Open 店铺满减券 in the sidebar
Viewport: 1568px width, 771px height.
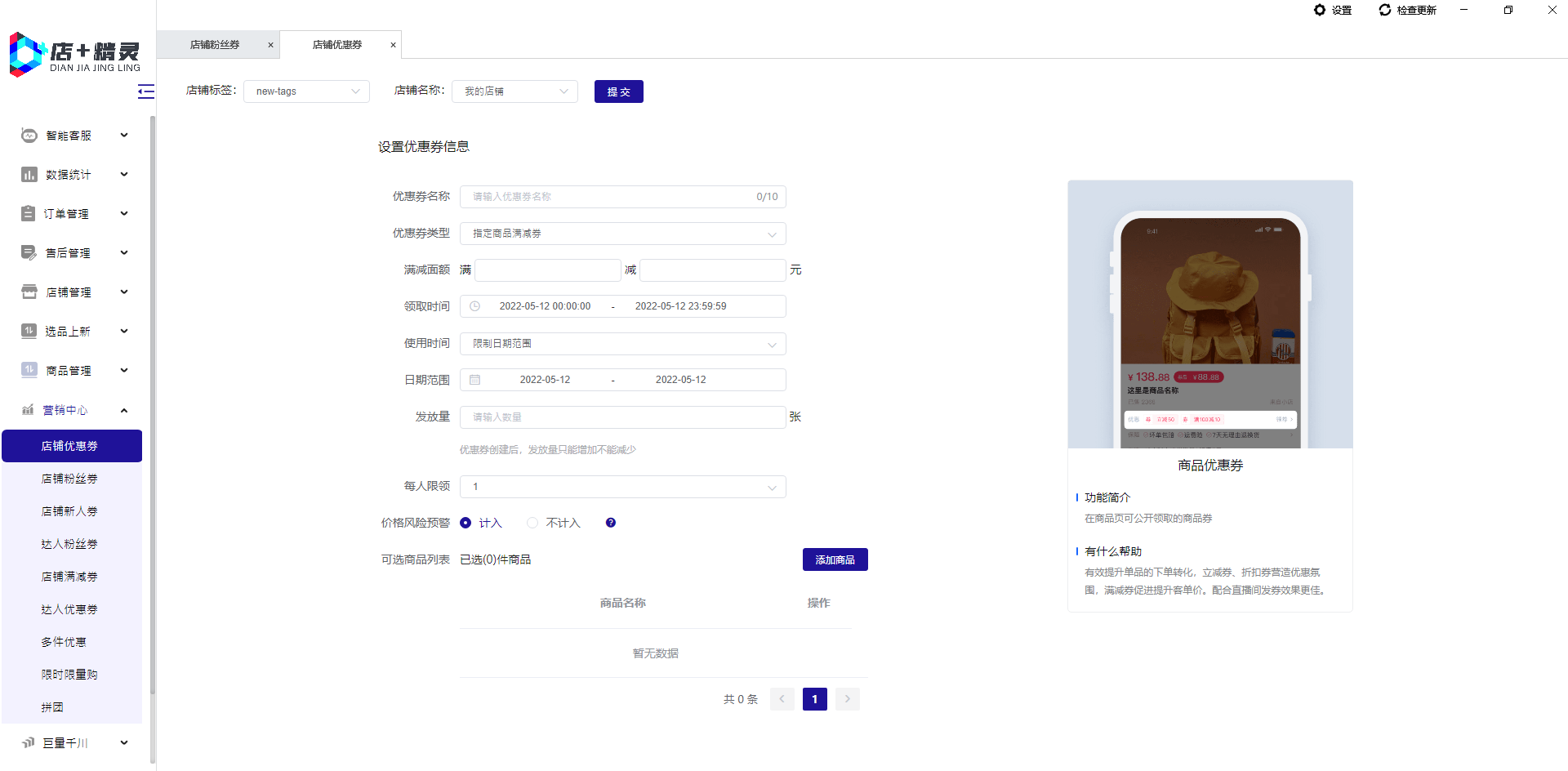(x=69, y=577)
